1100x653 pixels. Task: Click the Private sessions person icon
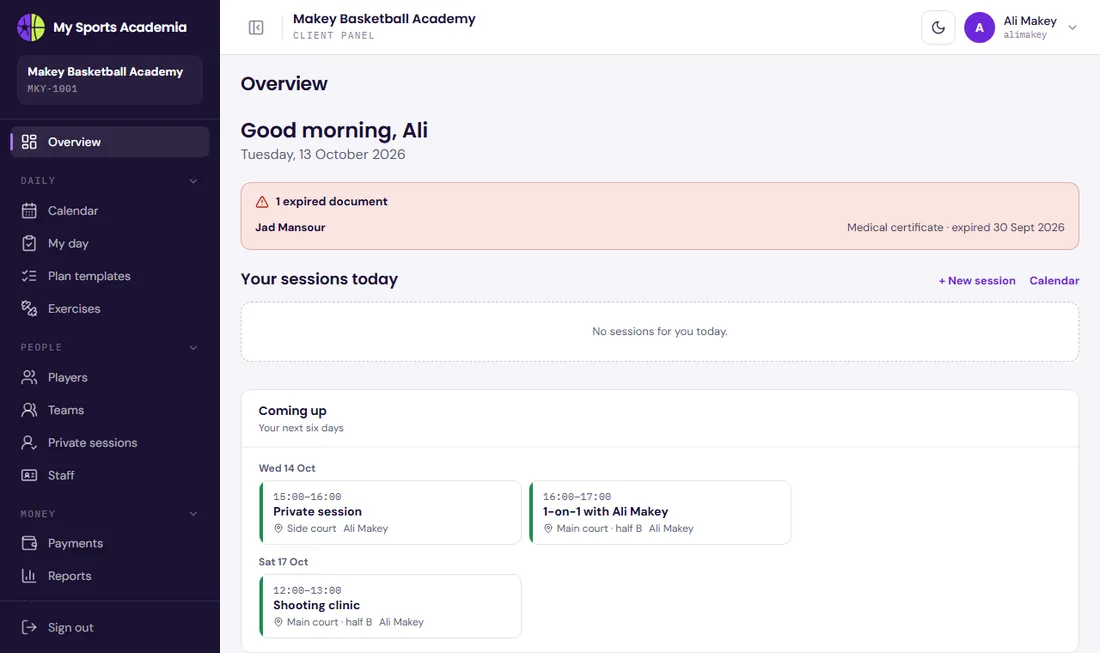[29, 443]
